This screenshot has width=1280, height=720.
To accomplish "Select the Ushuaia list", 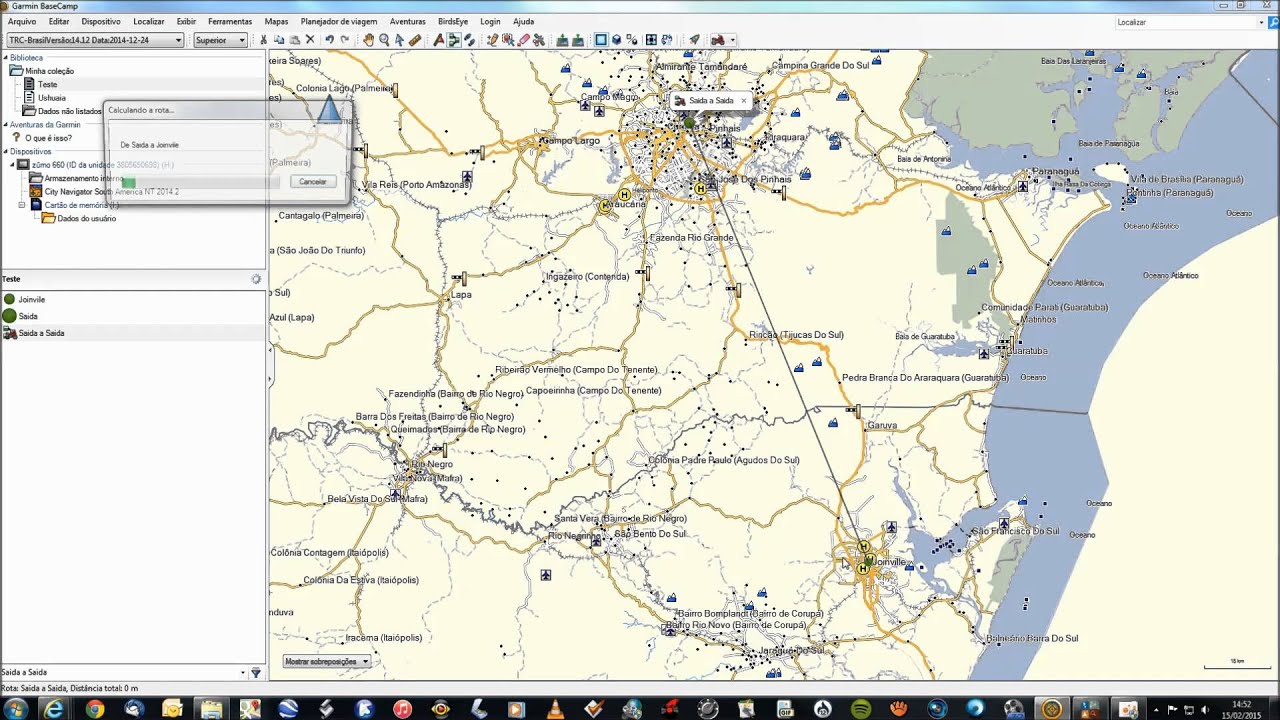I will coord(52,98).
